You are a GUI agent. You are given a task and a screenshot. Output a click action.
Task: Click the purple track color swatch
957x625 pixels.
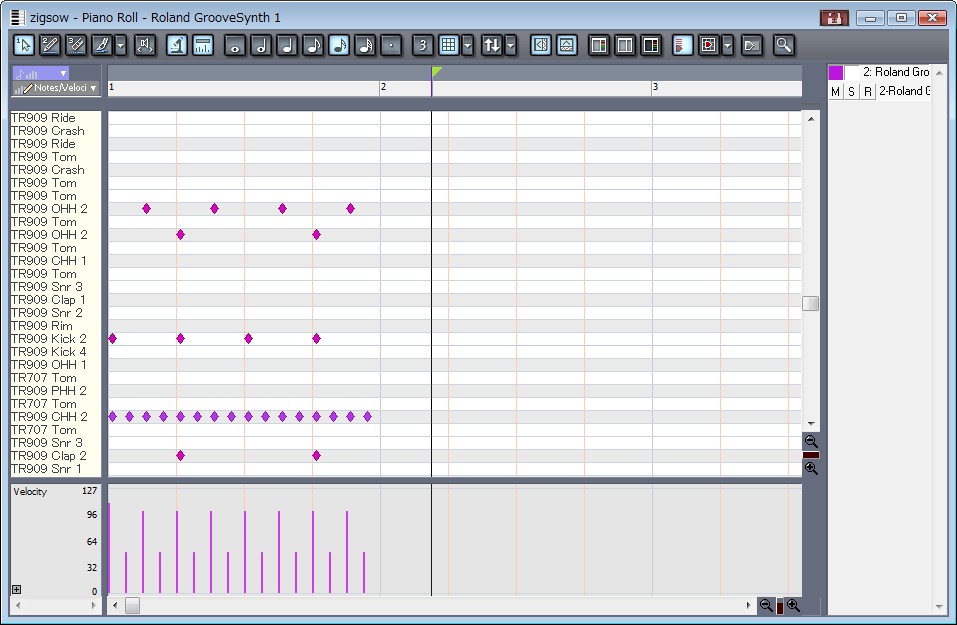(x=836, y=72)
